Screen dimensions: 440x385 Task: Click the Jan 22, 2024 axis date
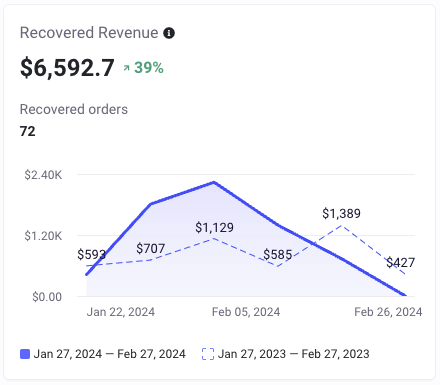click(x=121, y=312)
